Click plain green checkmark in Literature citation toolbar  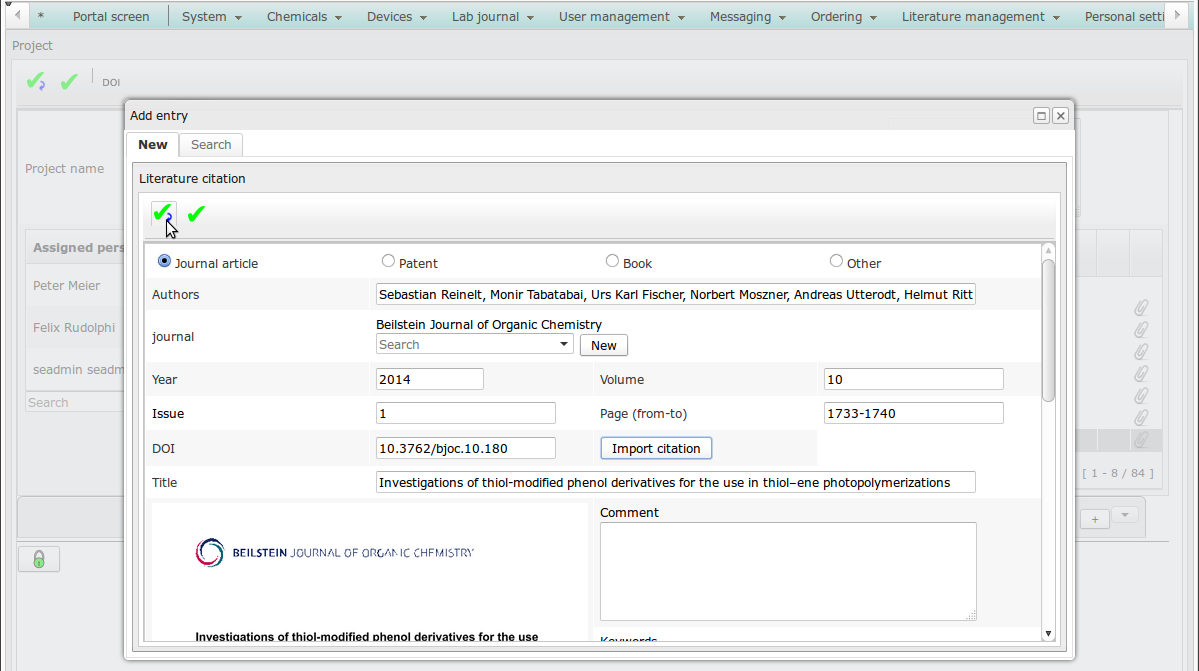(196, 214)
